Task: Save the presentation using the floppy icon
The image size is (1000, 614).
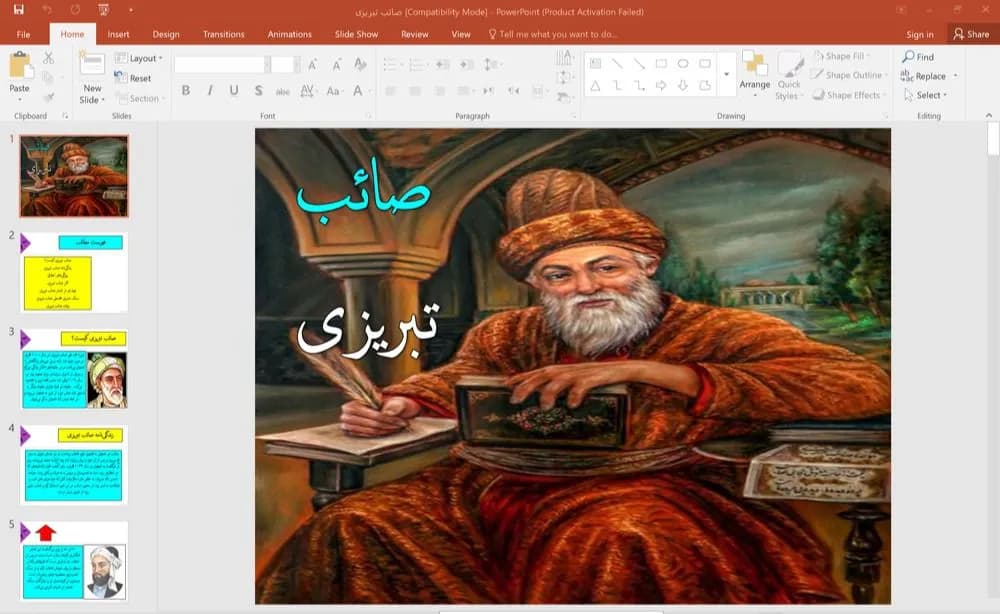Action: click(18, 10)
